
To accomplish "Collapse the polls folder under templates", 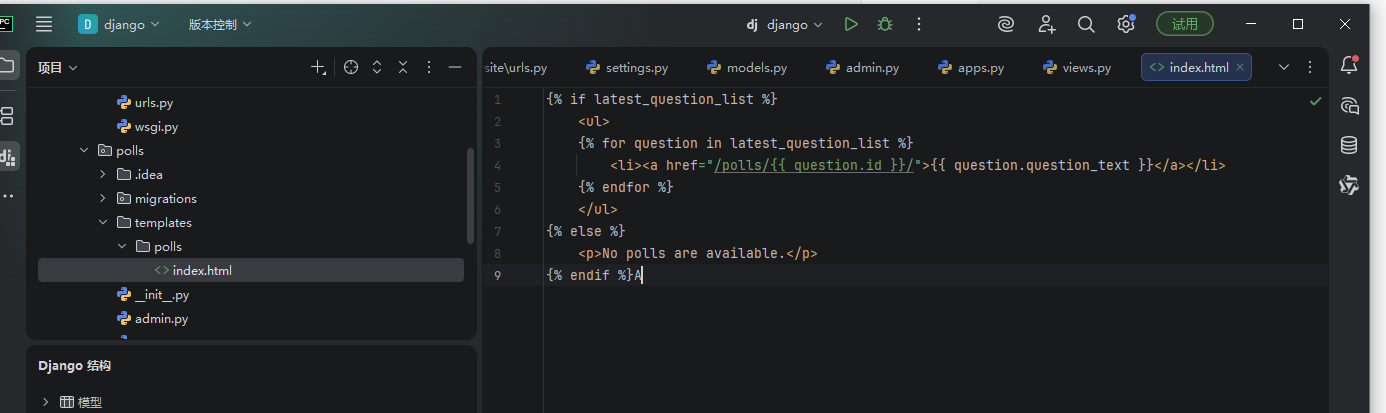I will click(x=122, y=247).
